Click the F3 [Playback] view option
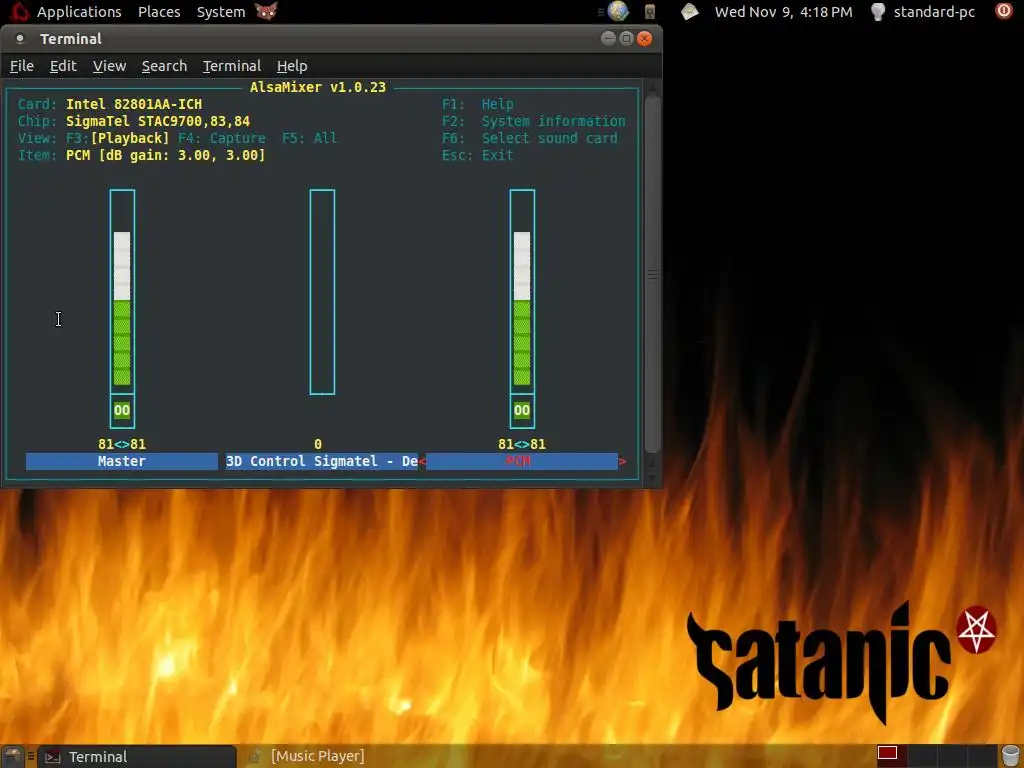 coord(118,138)
